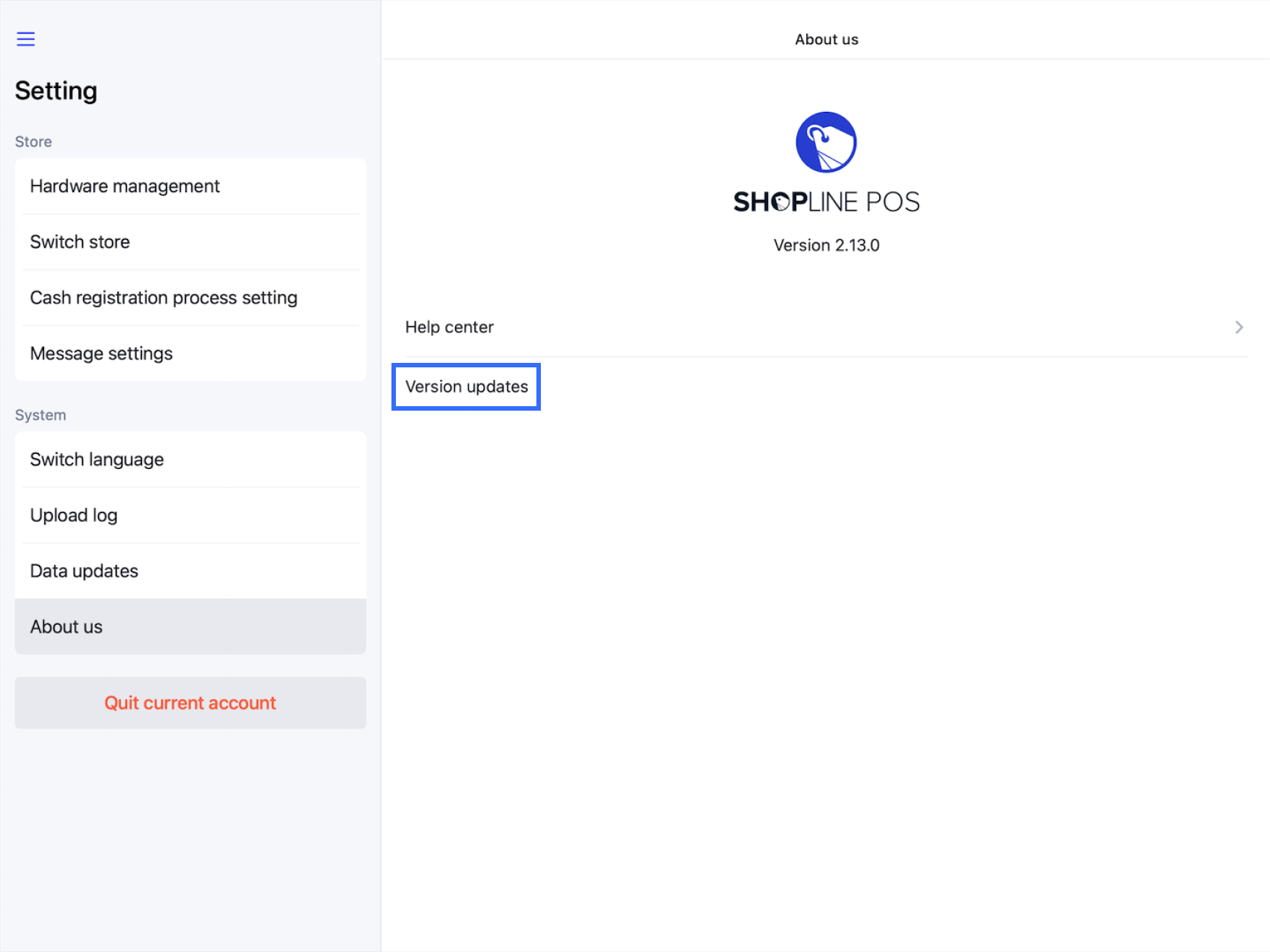This screenshot has height=952, width=1270.
Task: Click the Setting heading
Action: (x=56, y=91)
